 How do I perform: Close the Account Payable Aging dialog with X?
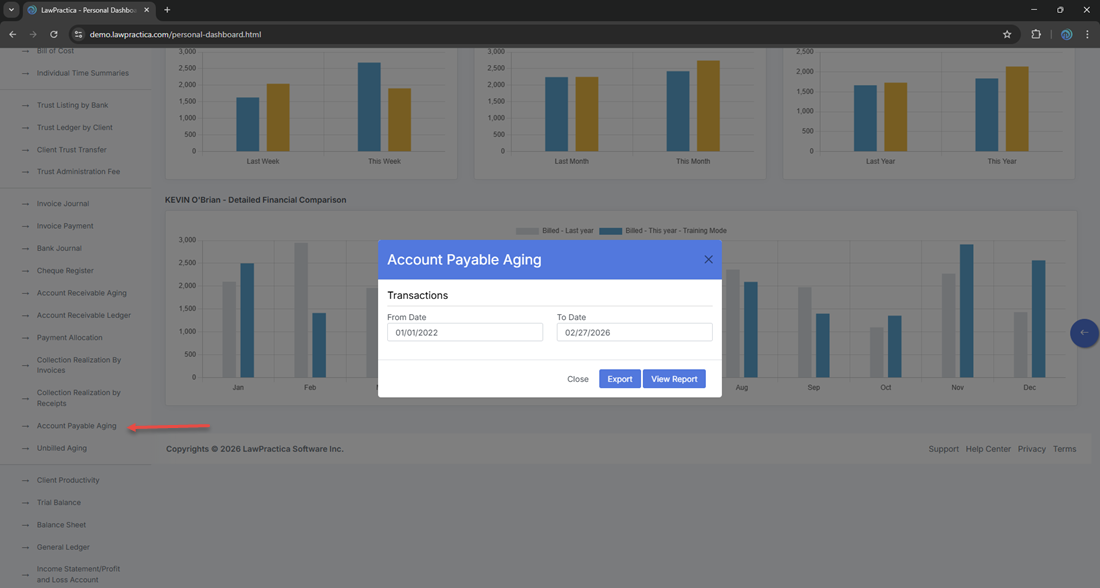click(x=708, y=259)
